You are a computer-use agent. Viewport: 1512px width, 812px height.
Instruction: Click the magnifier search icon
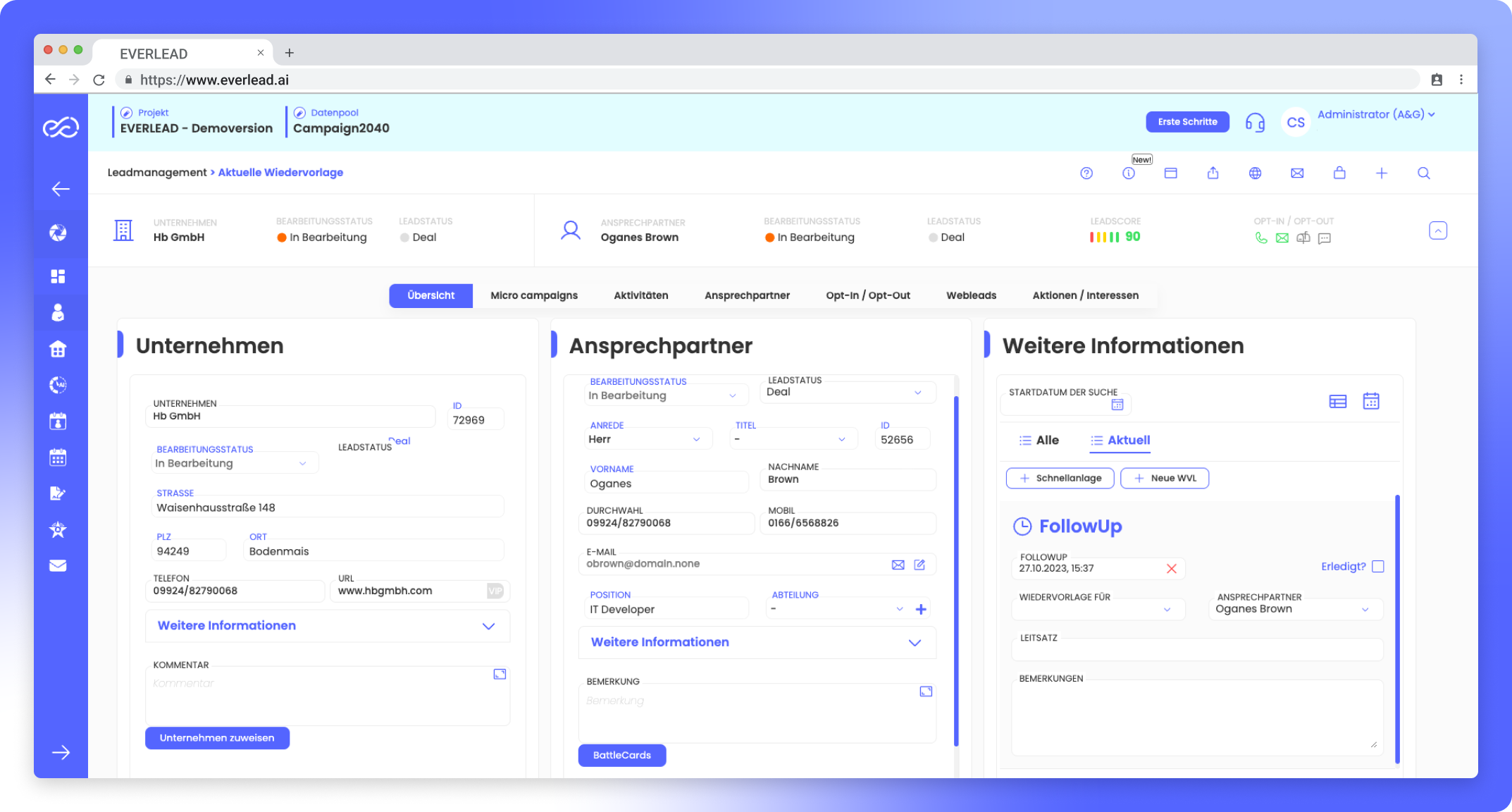pos(1423,173)
